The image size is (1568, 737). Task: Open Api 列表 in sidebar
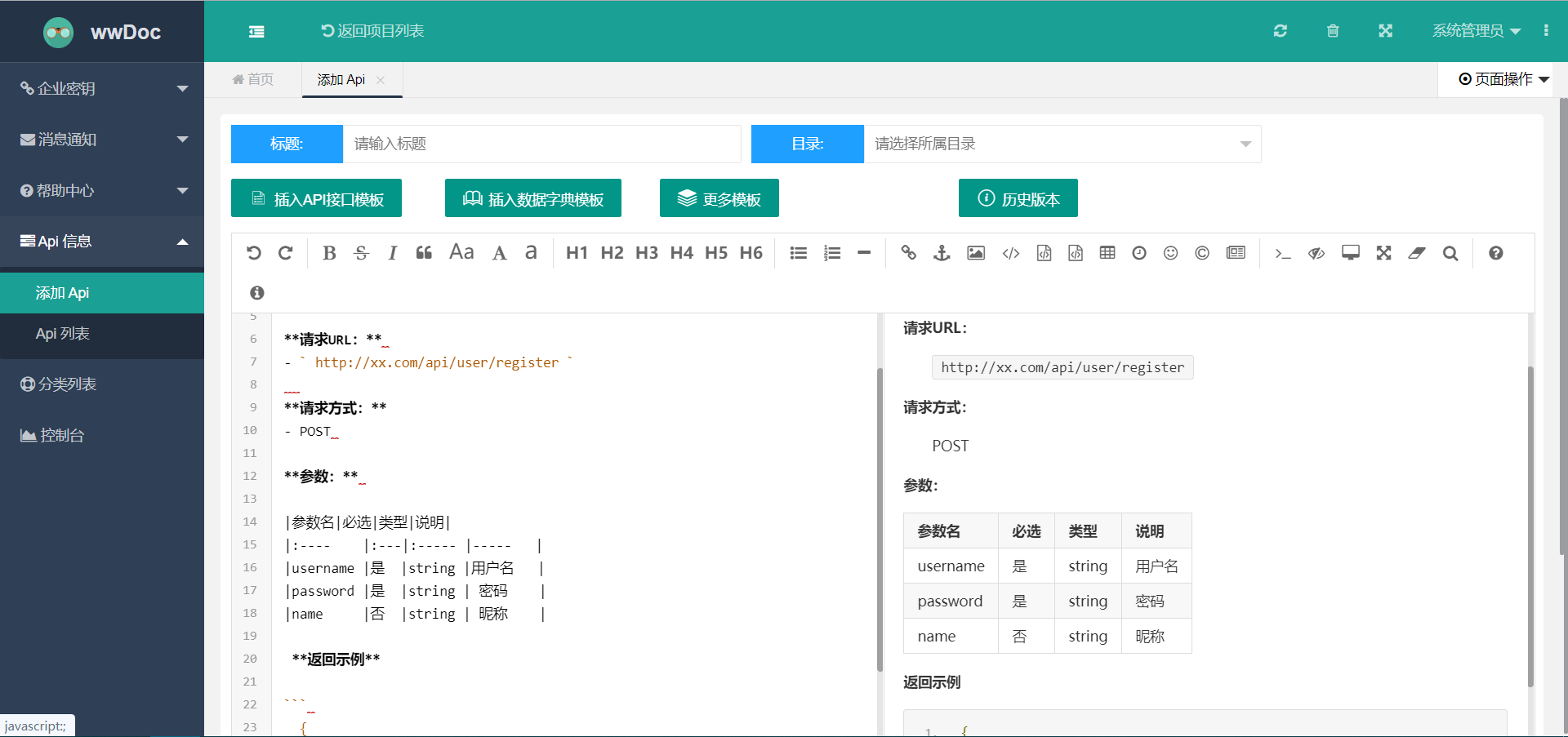pos(102,334)
